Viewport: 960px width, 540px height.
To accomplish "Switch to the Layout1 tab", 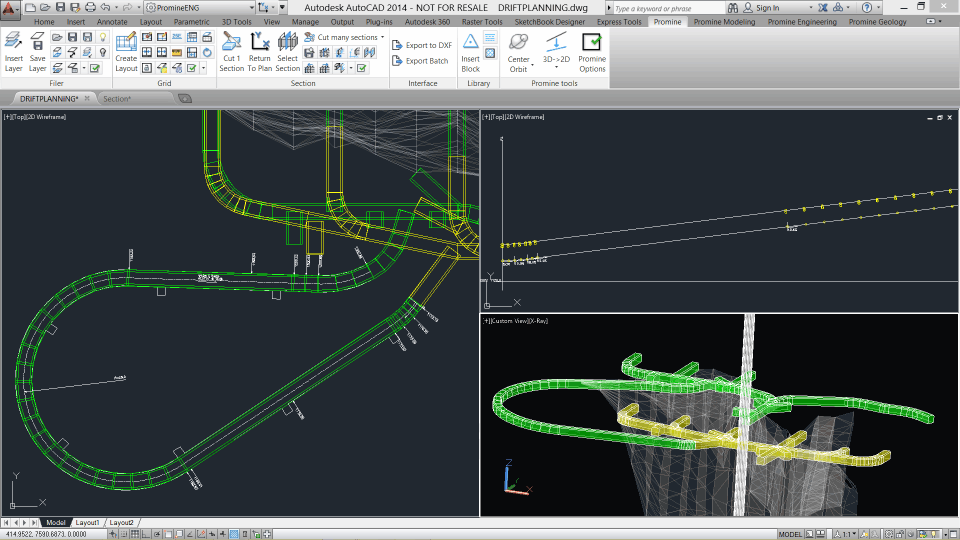I will click(x=88, y=522).
